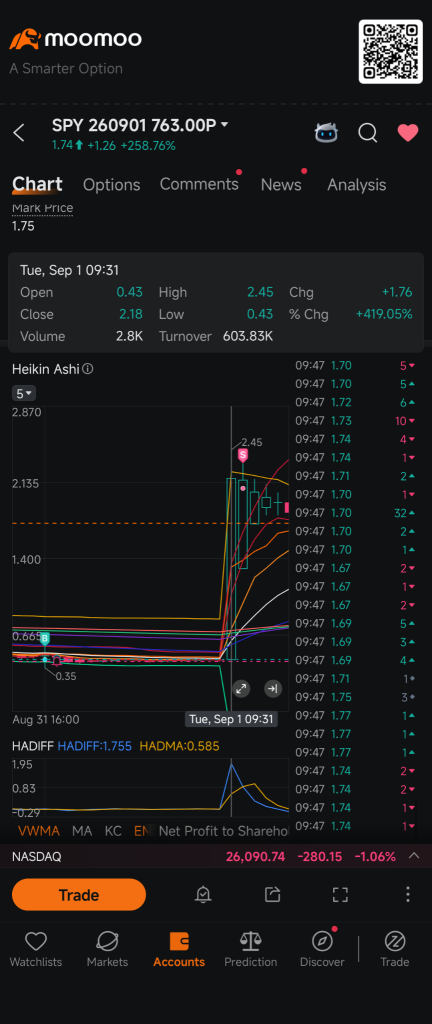Tap the QR code image
Screen dimensions: 432x1024
[391, 52]
